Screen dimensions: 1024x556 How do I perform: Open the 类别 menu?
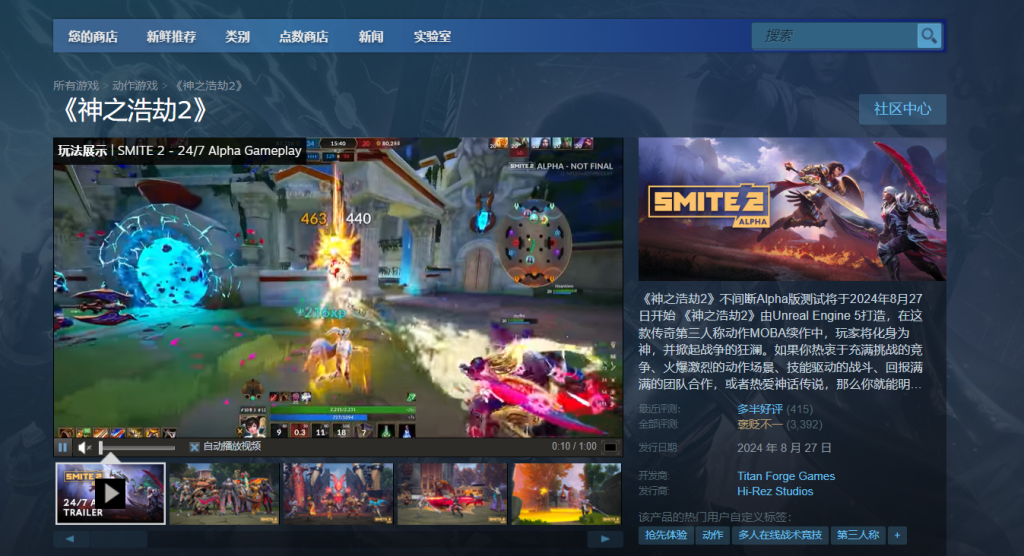tap(238, 37)
